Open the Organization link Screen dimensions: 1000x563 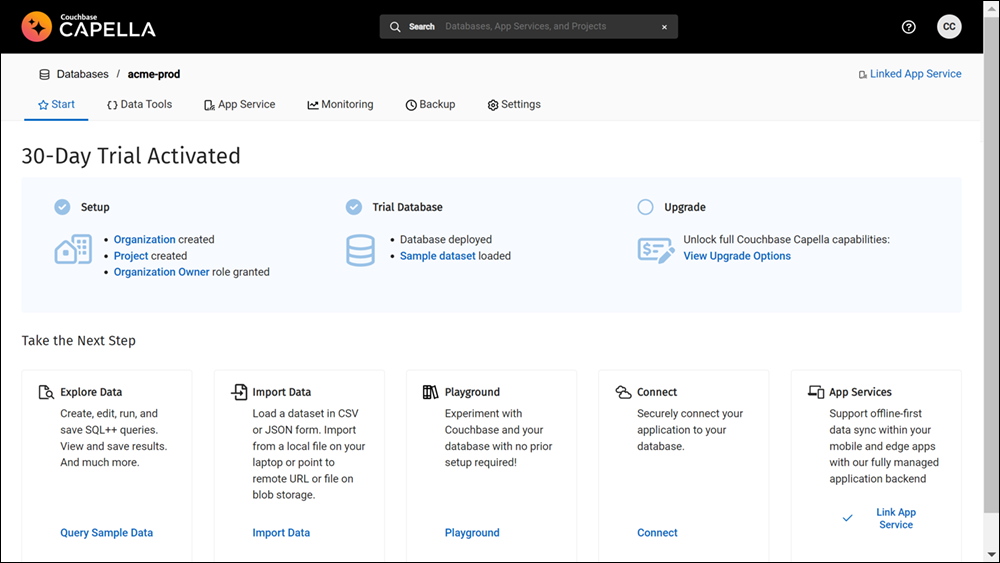[145, 240]
